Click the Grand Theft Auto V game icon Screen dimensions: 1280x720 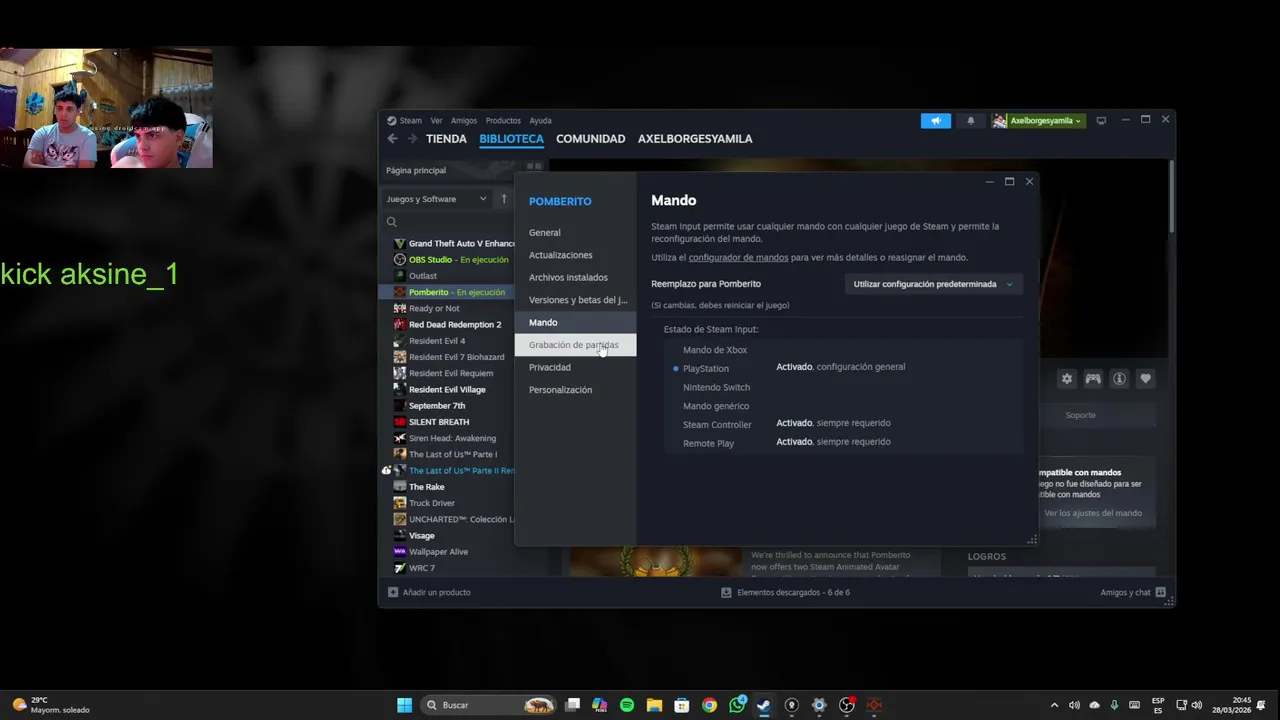tap(400, 243)
